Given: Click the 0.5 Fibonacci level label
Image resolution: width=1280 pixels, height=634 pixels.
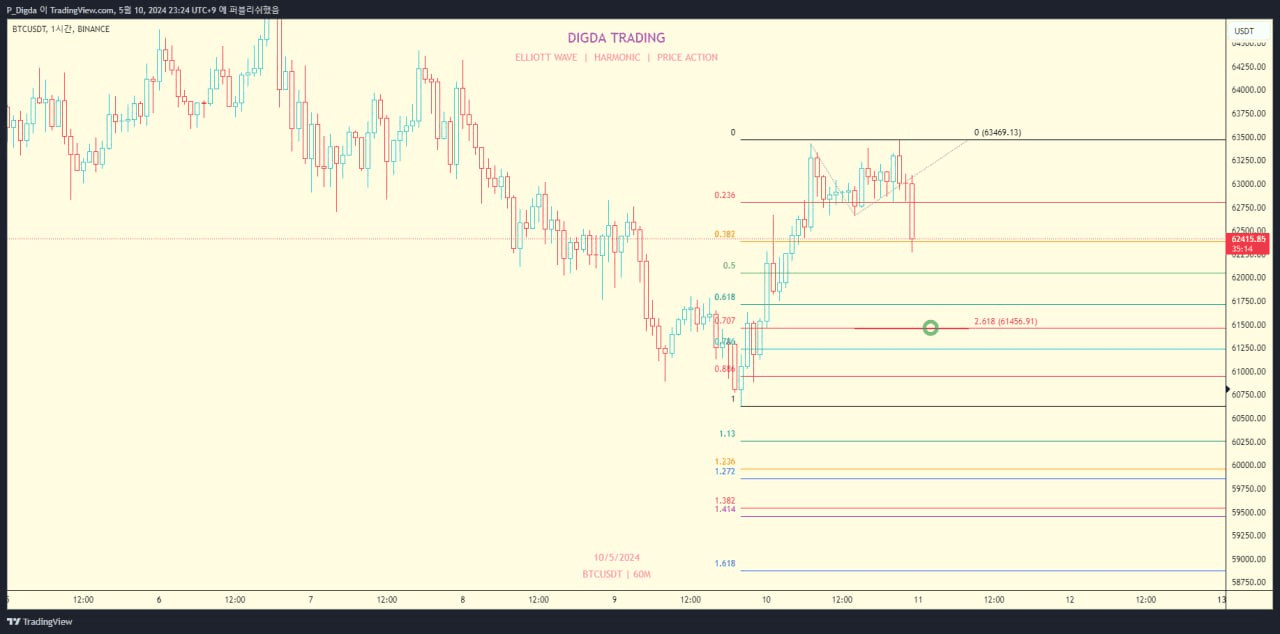Looking at the screenshot, I should pos(729,266).
